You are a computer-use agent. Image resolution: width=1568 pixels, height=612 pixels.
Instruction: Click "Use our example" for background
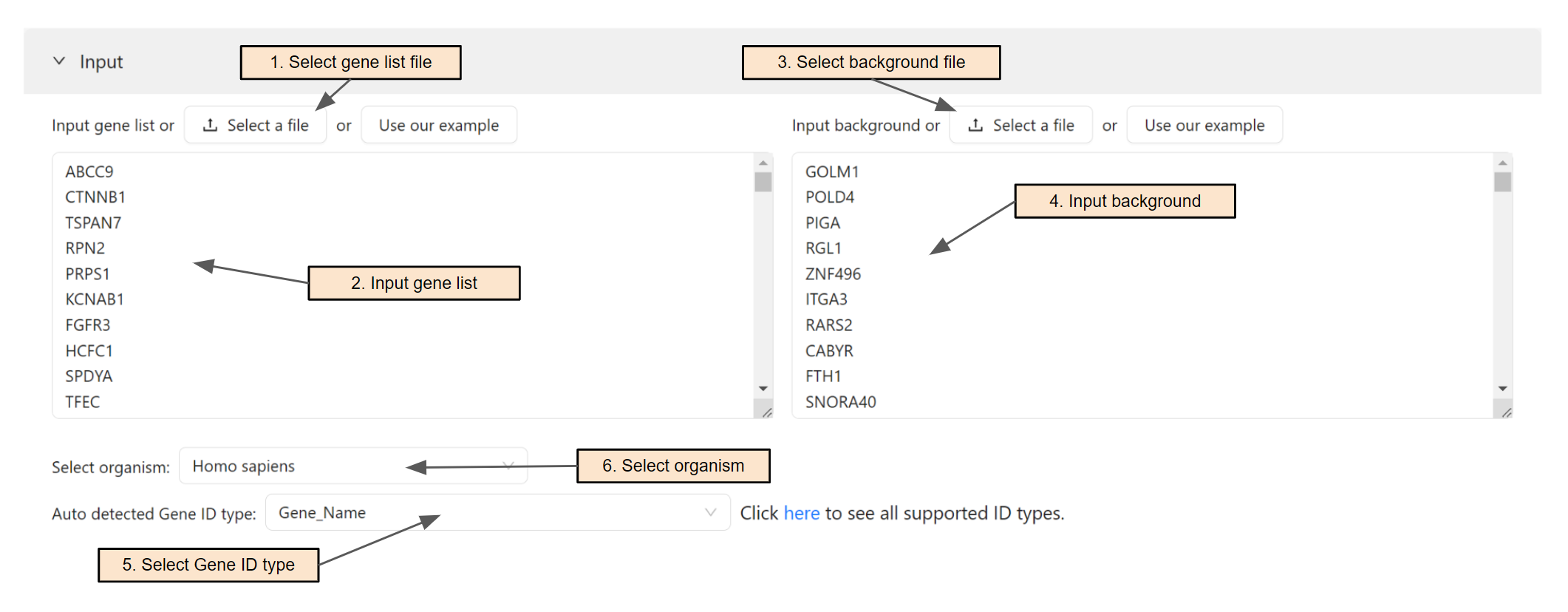coord(1204,126)
